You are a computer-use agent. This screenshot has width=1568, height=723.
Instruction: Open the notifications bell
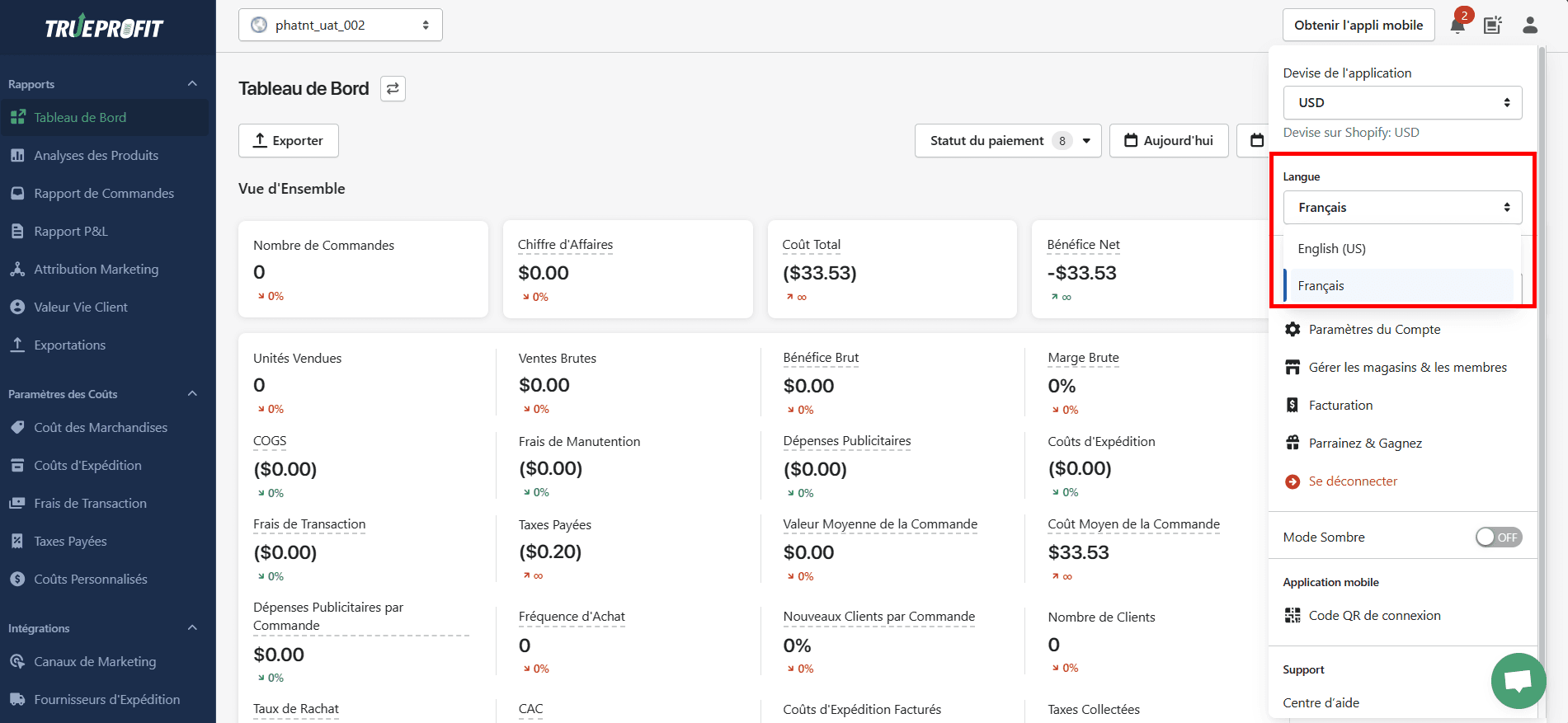coord(1457,25)
